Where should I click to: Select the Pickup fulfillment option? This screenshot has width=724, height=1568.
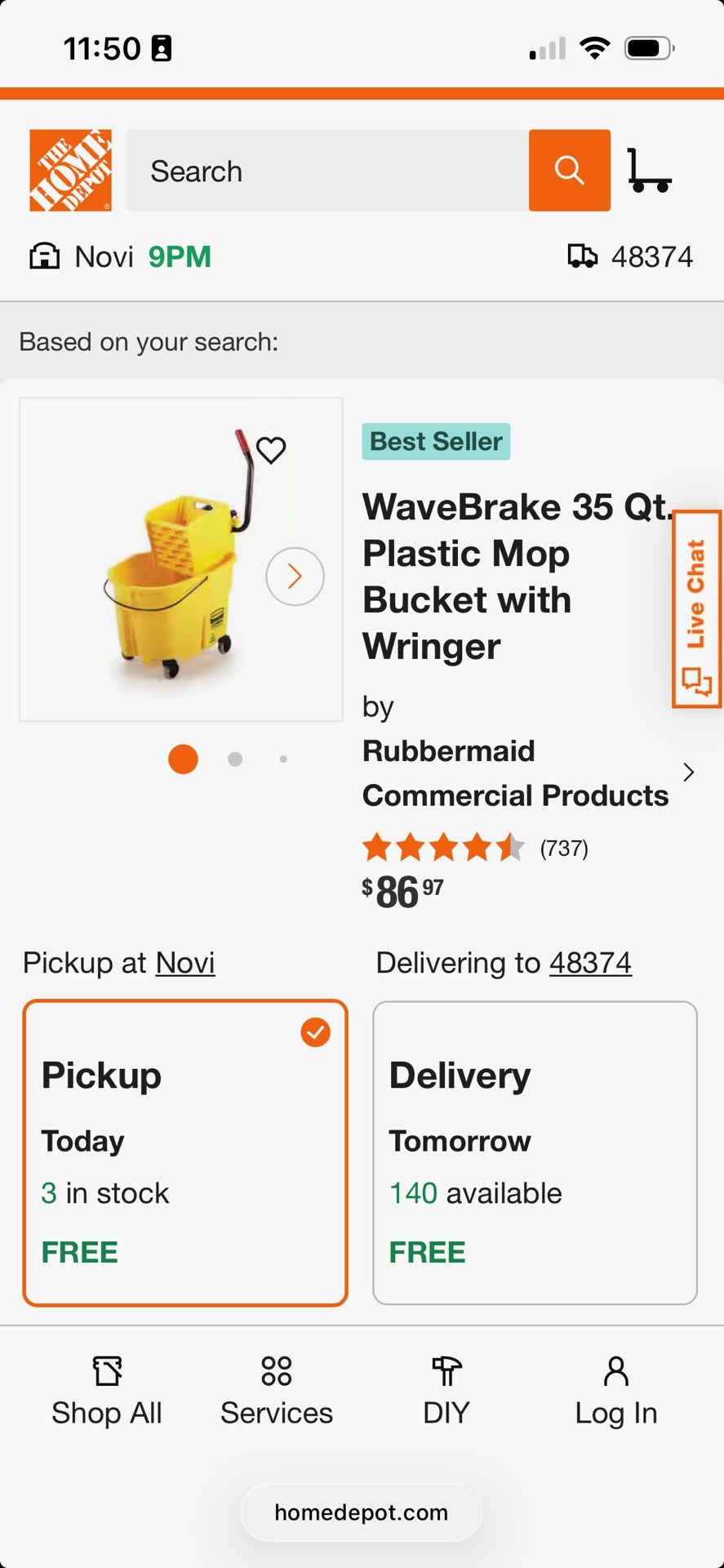(x=185, y=1152)
